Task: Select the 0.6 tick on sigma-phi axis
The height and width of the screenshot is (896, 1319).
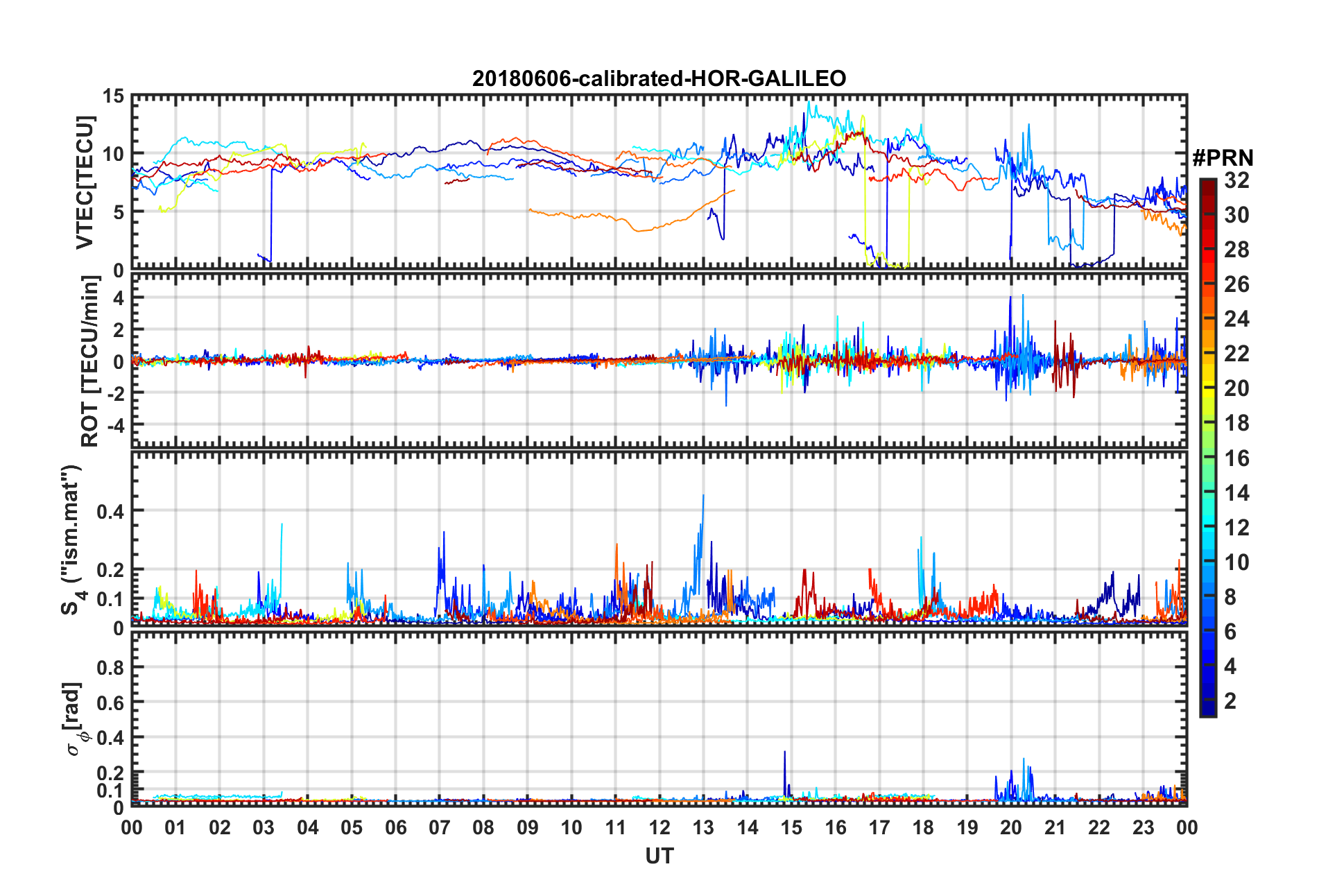Action: pos(111,703)
